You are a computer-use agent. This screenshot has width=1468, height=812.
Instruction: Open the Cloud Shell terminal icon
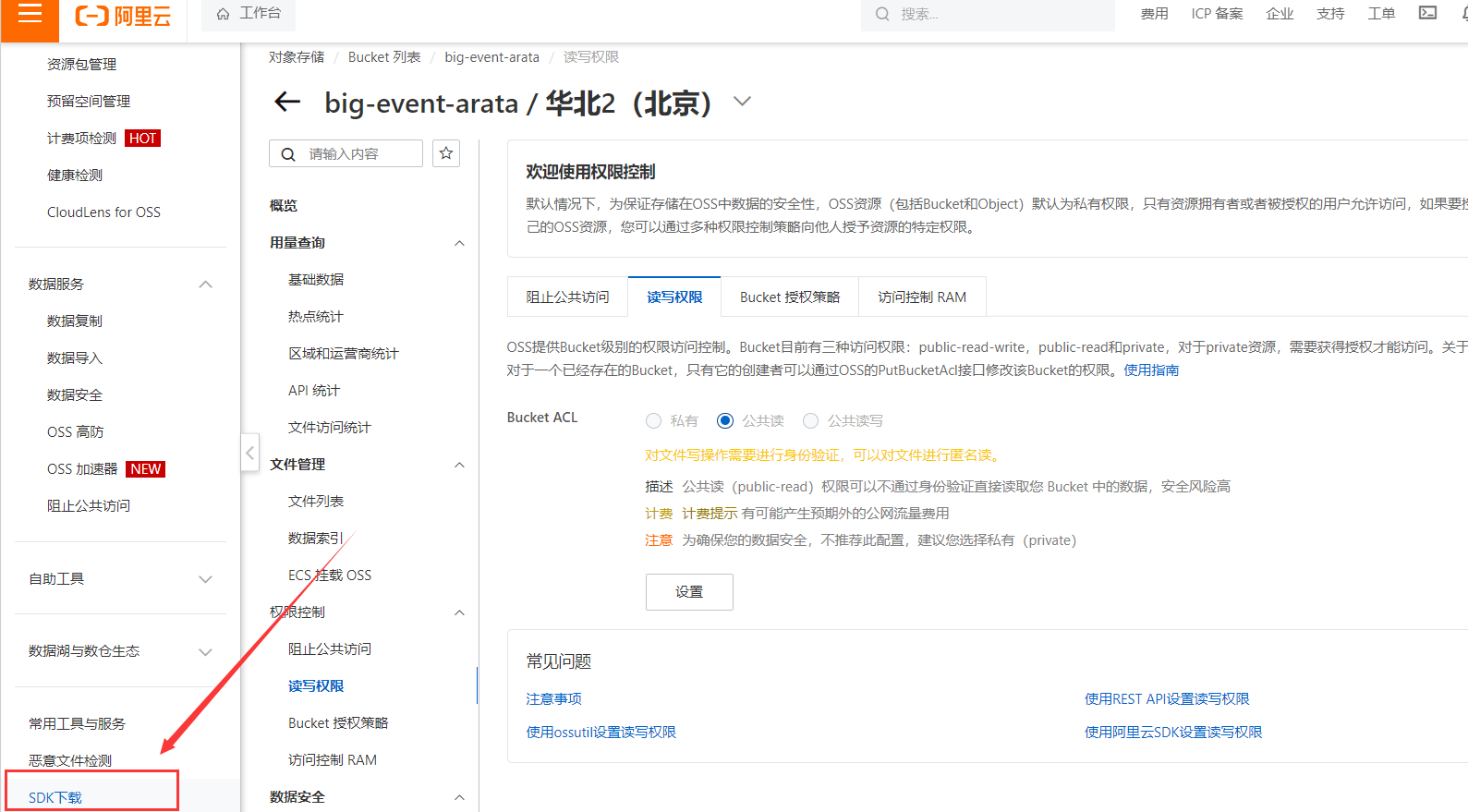(1427, 13)
